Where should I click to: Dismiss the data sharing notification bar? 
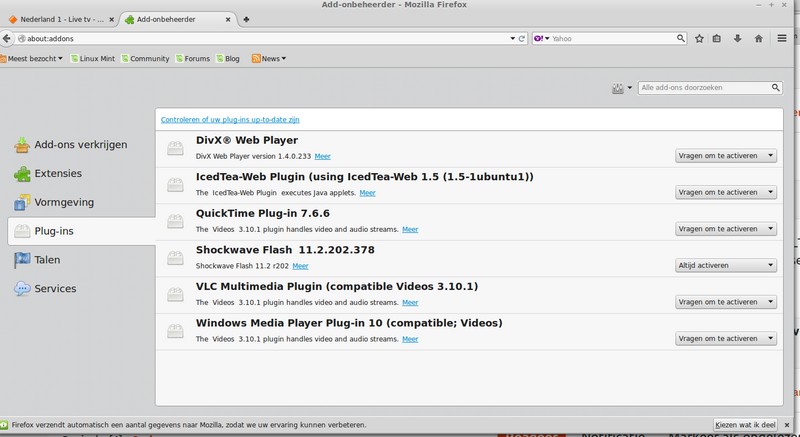[x=787, y=425]
